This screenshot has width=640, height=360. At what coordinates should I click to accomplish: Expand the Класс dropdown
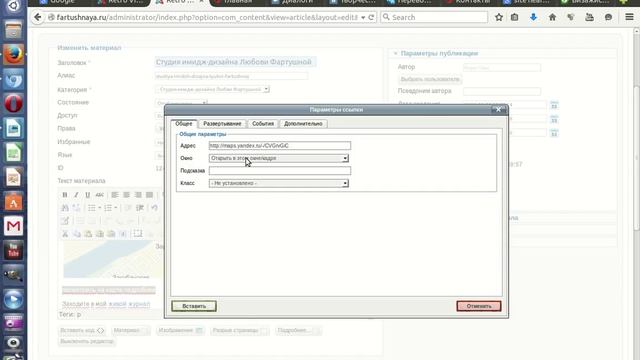pyautogui.click(x=345, y=183)
